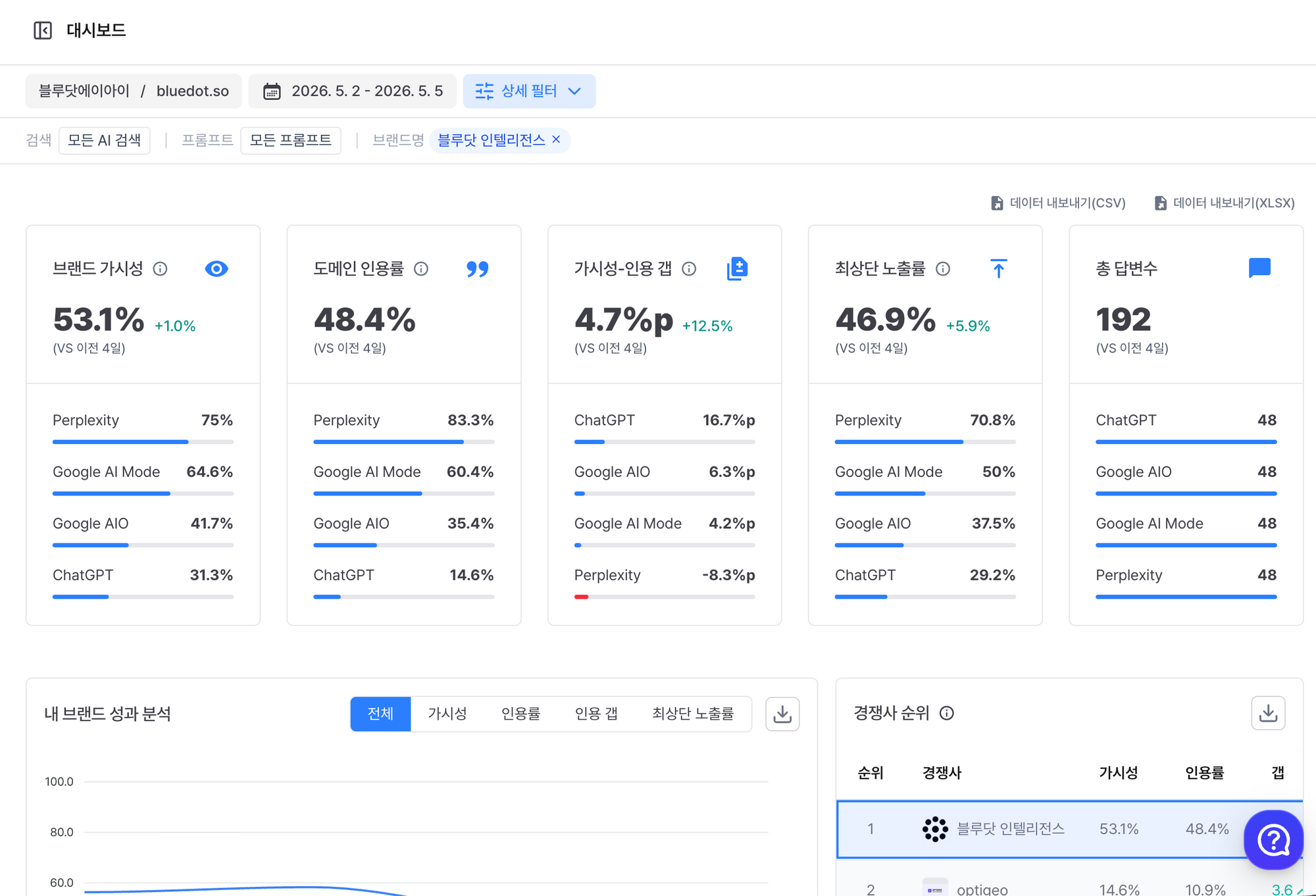Click the 48.4% domain citation value
Image resolution: width=1316 pixels, height=896 pixels.
[365, 320]
